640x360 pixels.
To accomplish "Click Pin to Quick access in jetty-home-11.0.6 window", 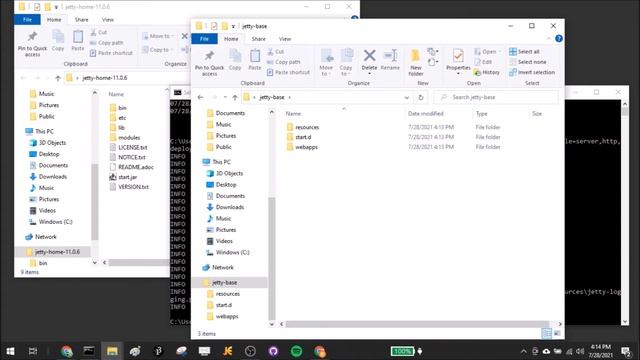I will point(32,44).
